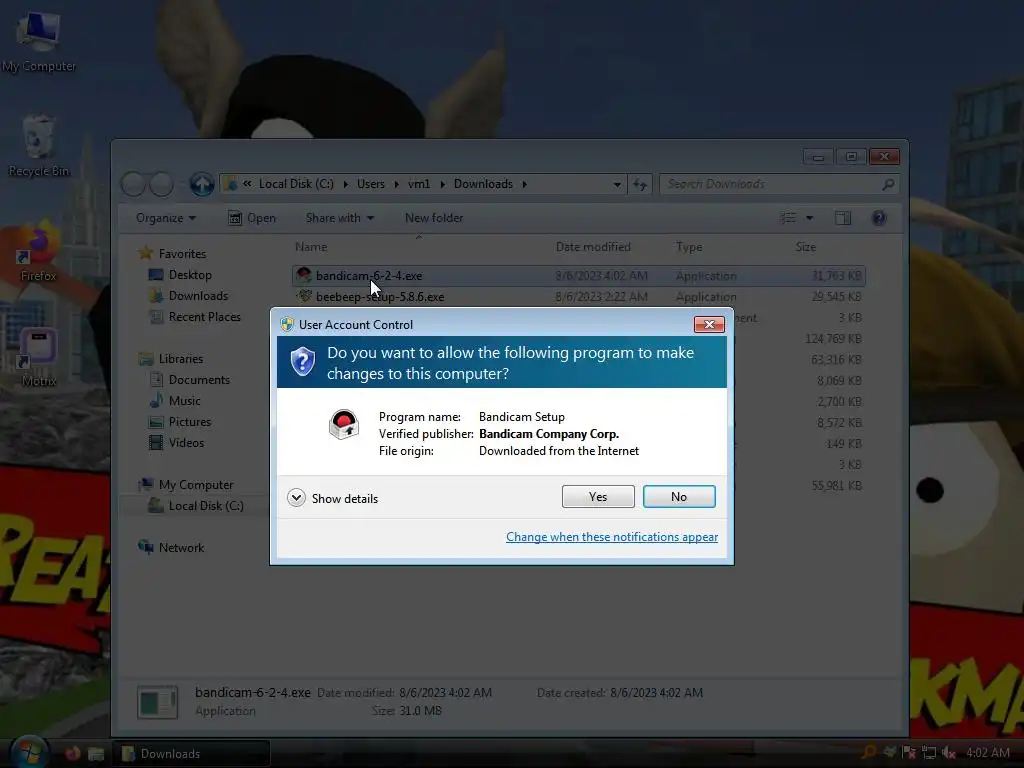The height and width of the screenshot is (768, 1024).
Task: Select Downloads taskbar window button
Action: click(x=191, y=754)
